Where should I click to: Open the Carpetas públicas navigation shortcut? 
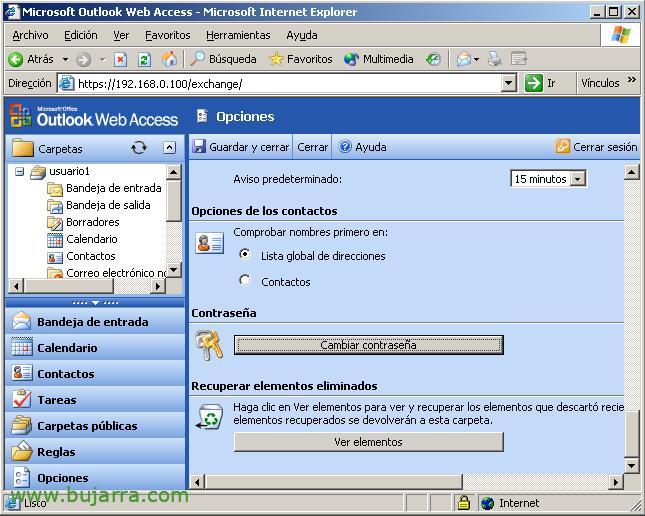click(x=95, y=425)
